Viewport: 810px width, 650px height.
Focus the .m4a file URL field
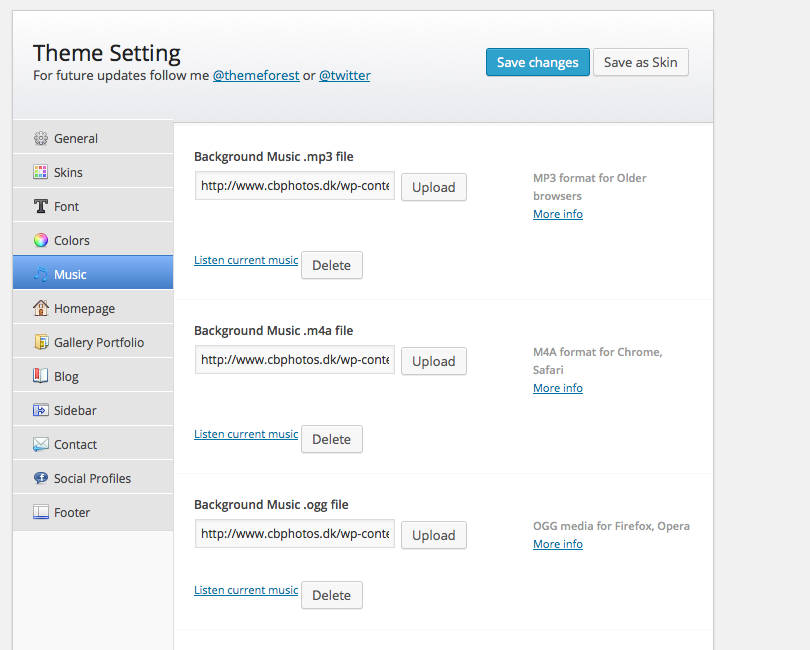click(295, 360)
